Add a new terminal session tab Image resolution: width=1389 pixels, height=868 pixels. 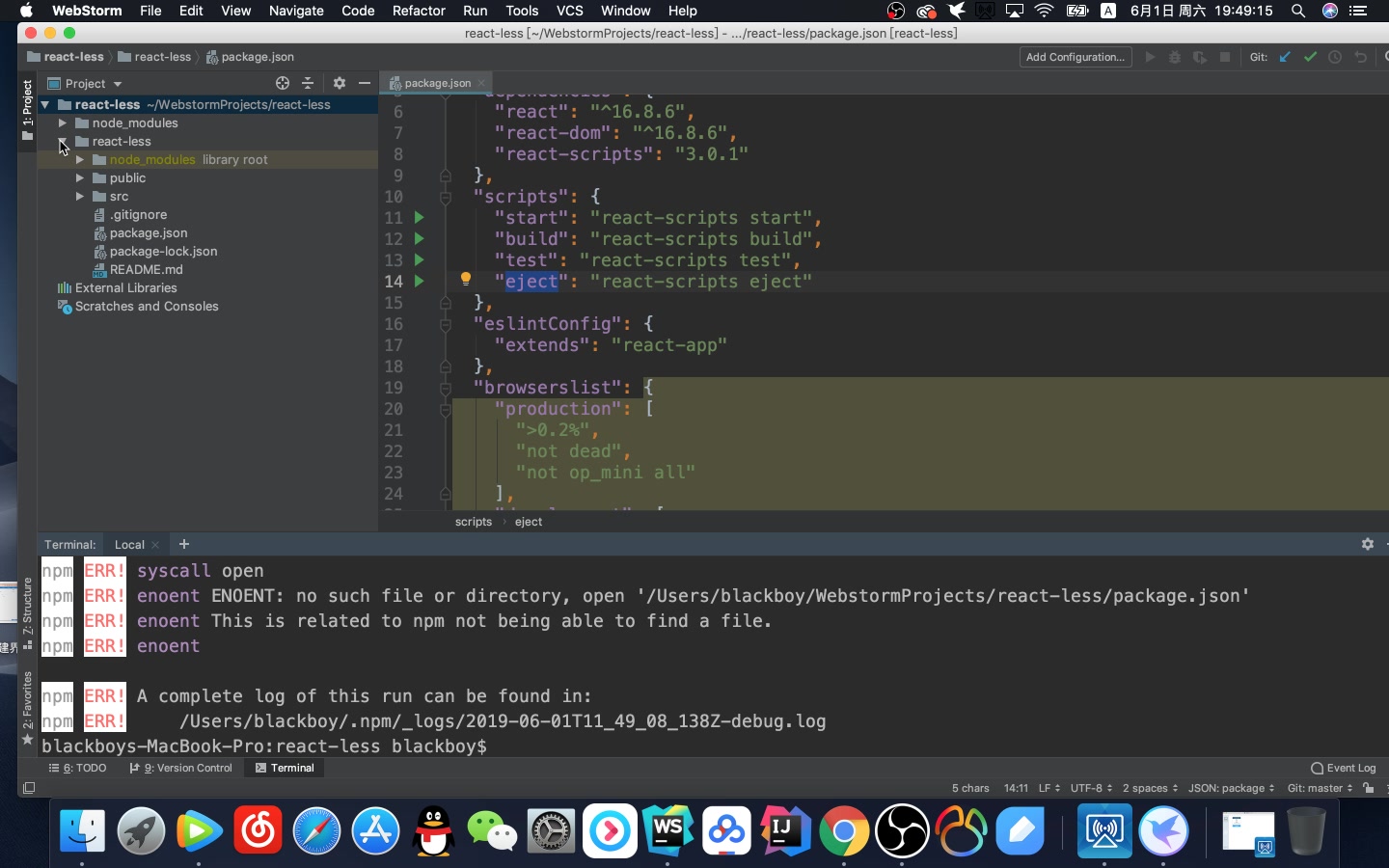pos(184,544)
